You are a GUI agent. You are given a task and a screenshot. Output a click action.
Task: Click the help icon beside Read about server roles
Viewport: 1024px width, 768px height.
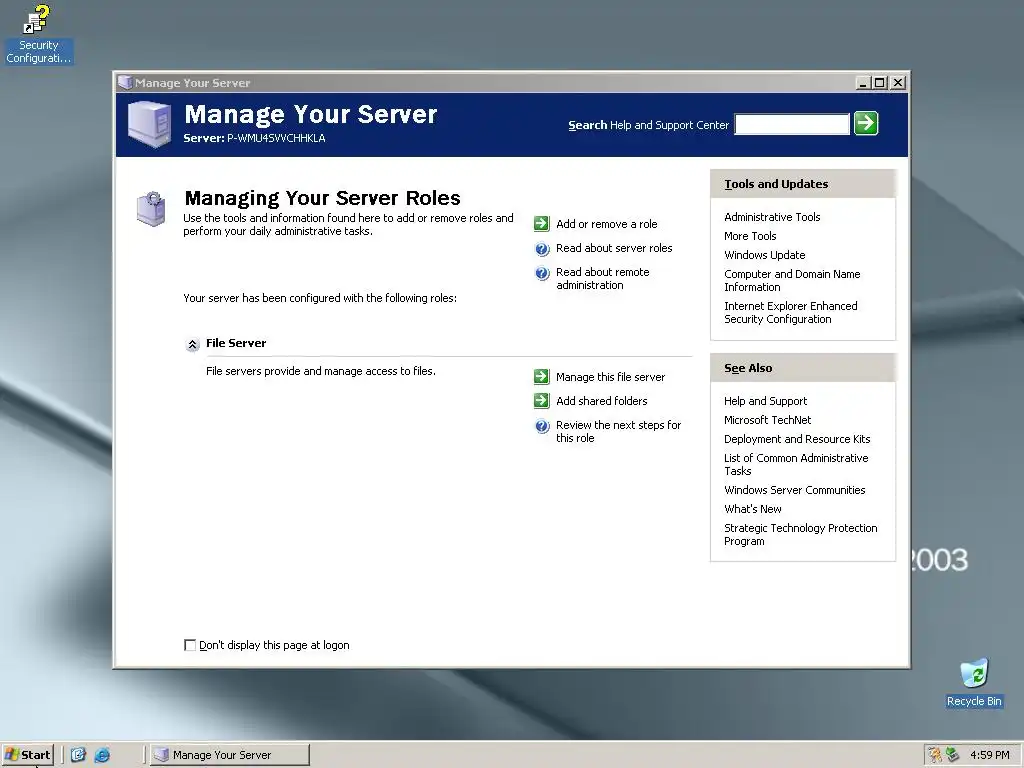pyautogui.click(x=542, y=249)
